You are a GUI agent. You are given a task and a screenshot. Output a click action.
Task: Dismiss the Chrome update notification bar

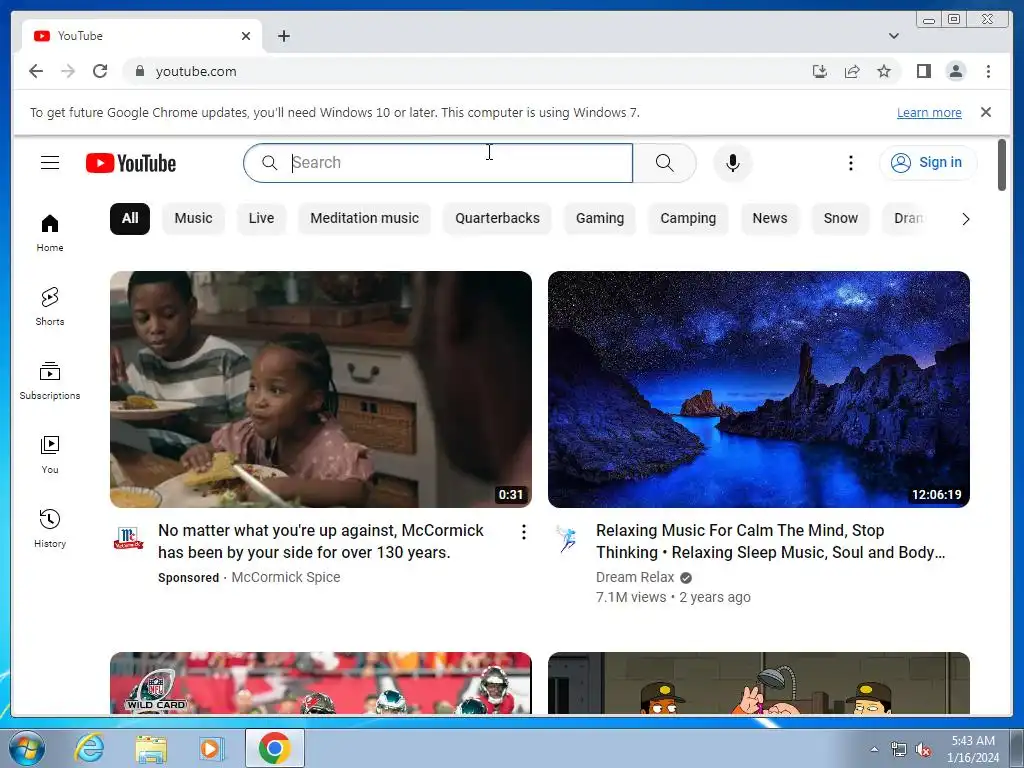[985, 112]
